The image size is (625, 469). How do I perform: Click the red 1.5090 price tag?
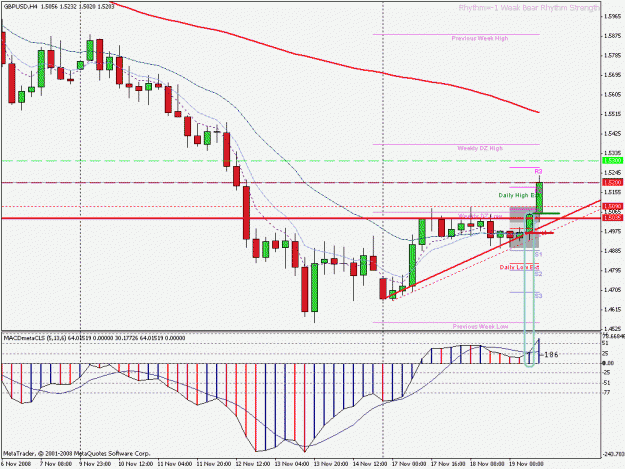(611, 206)
